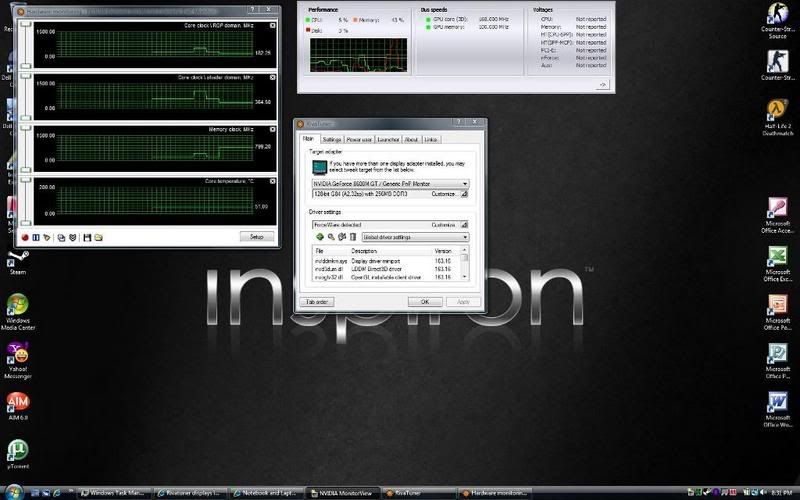Open Yahoo! Messenger desktop icon
800x500 pixels.
pos(18,361)
